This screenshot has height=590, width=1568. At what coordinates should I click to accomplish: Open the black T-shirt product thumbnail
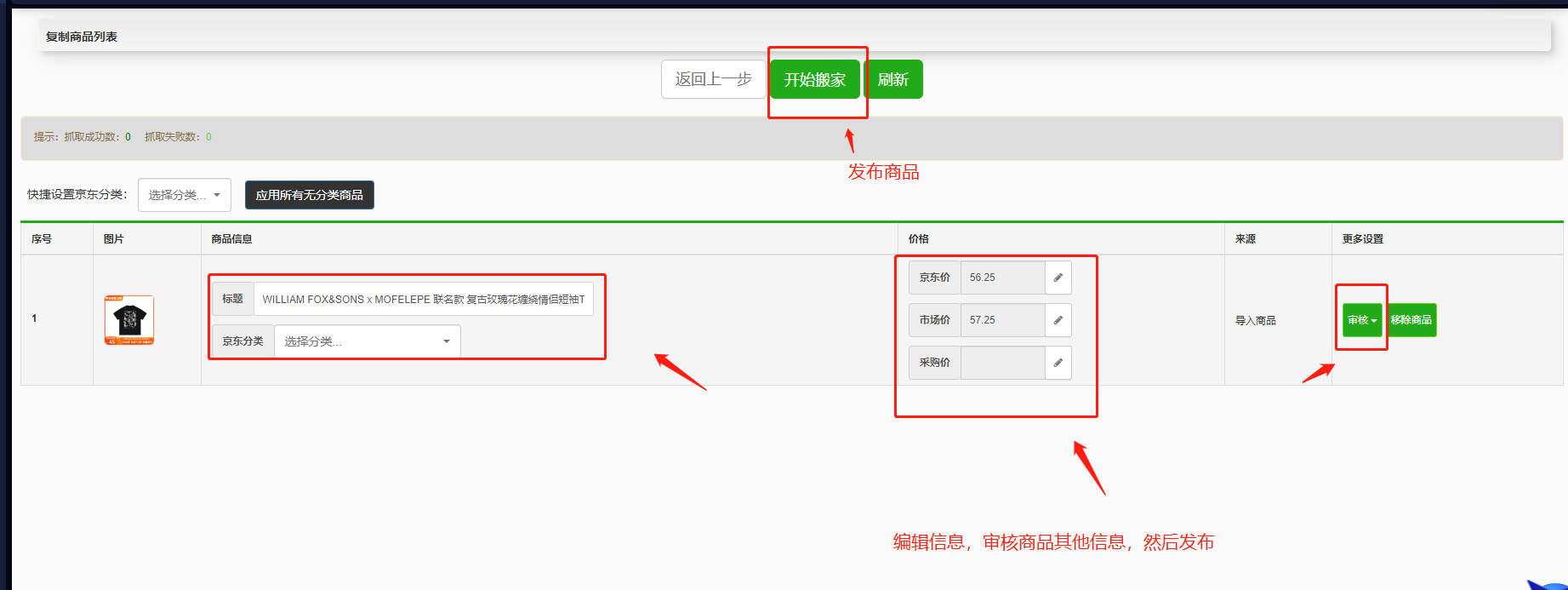[129, 320]
